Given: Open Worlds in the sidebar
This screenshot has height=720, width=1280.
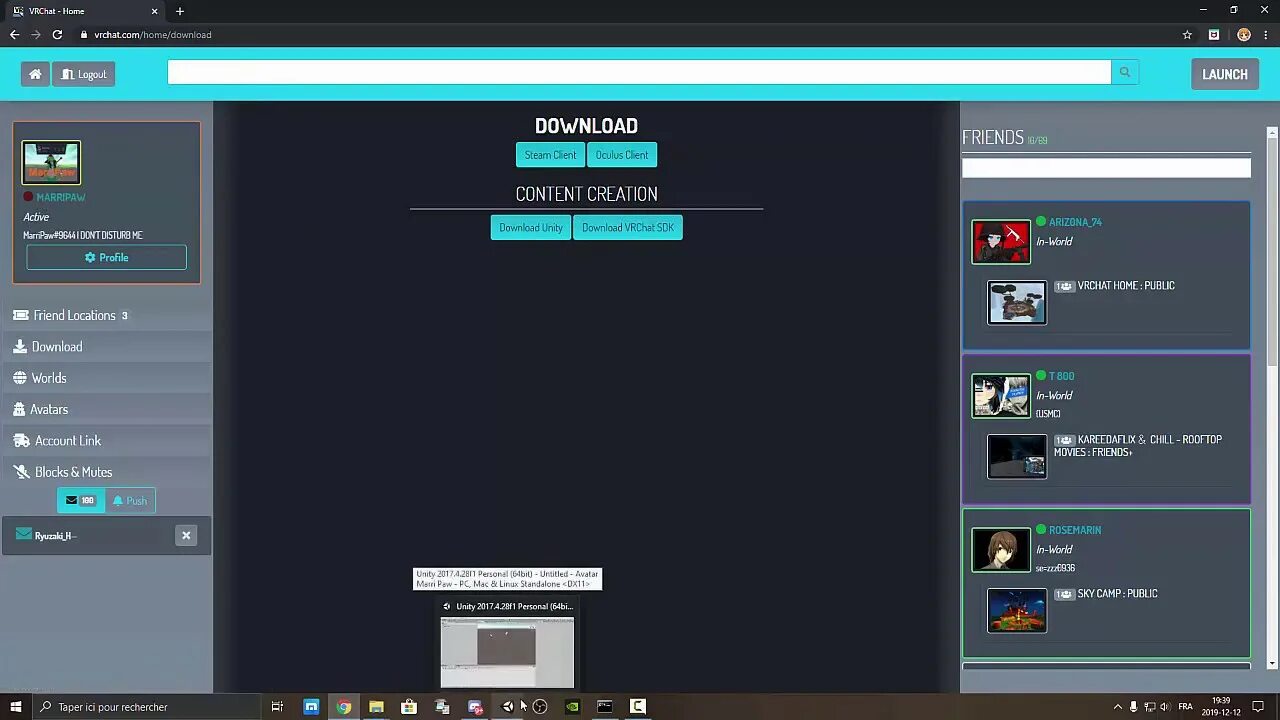Looking at the screenshot, I should tap(106, 378).
